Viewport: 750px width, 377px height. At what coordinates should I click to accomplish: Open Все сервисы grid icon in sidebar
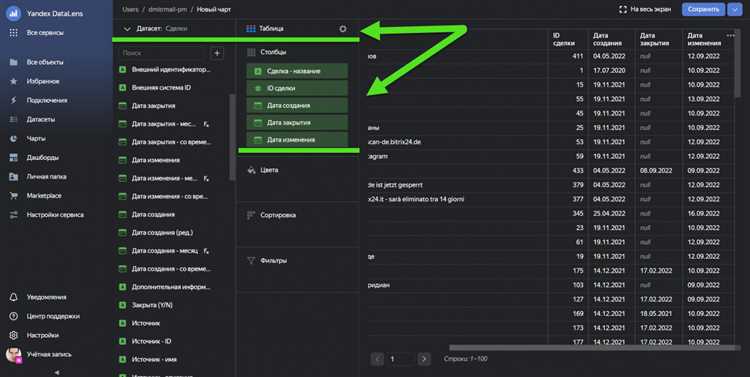click(x=13, y=33)
